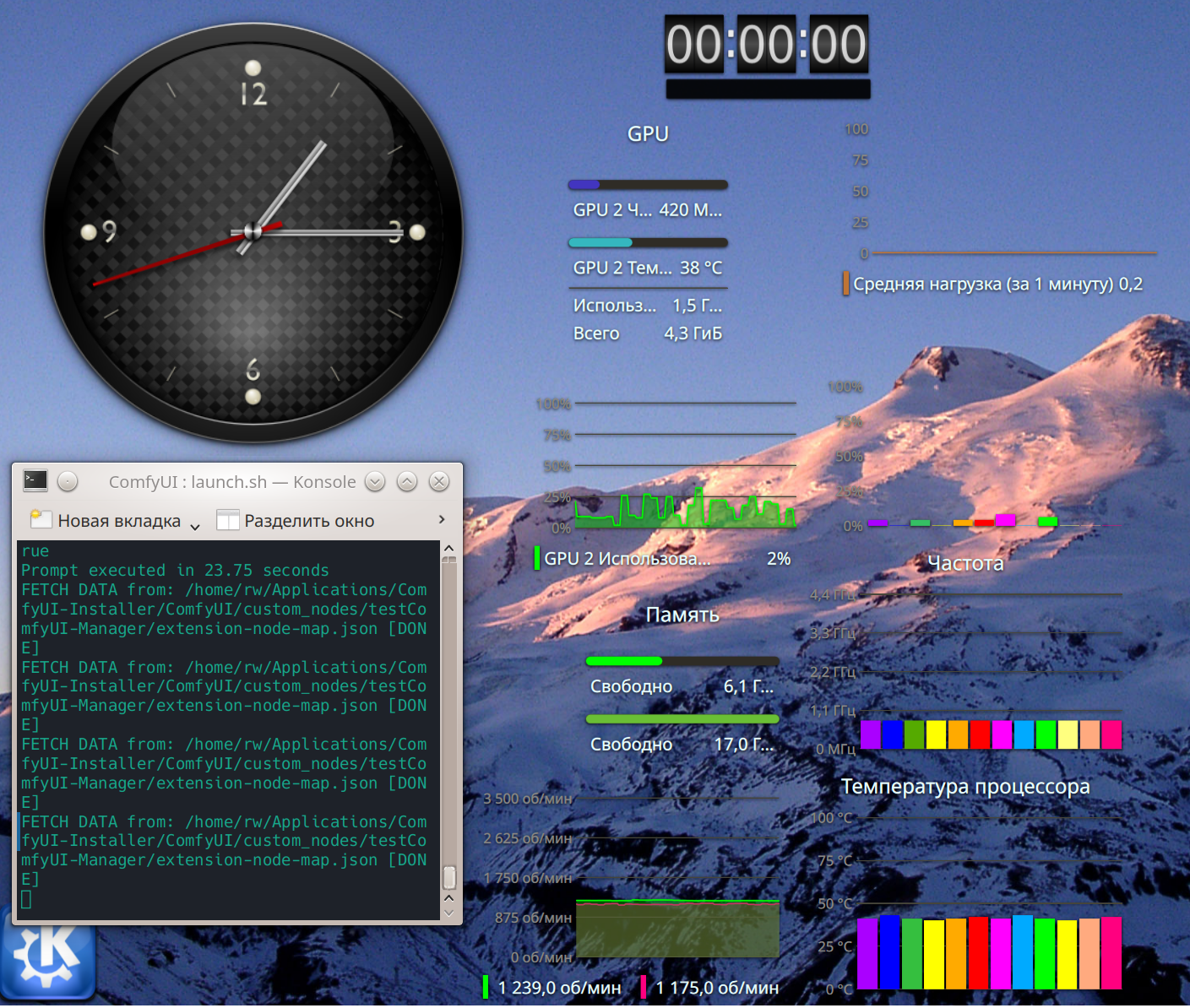Maximize the Konsole window
Screen dimensions: 1190x1008
[x=407, y=481]
